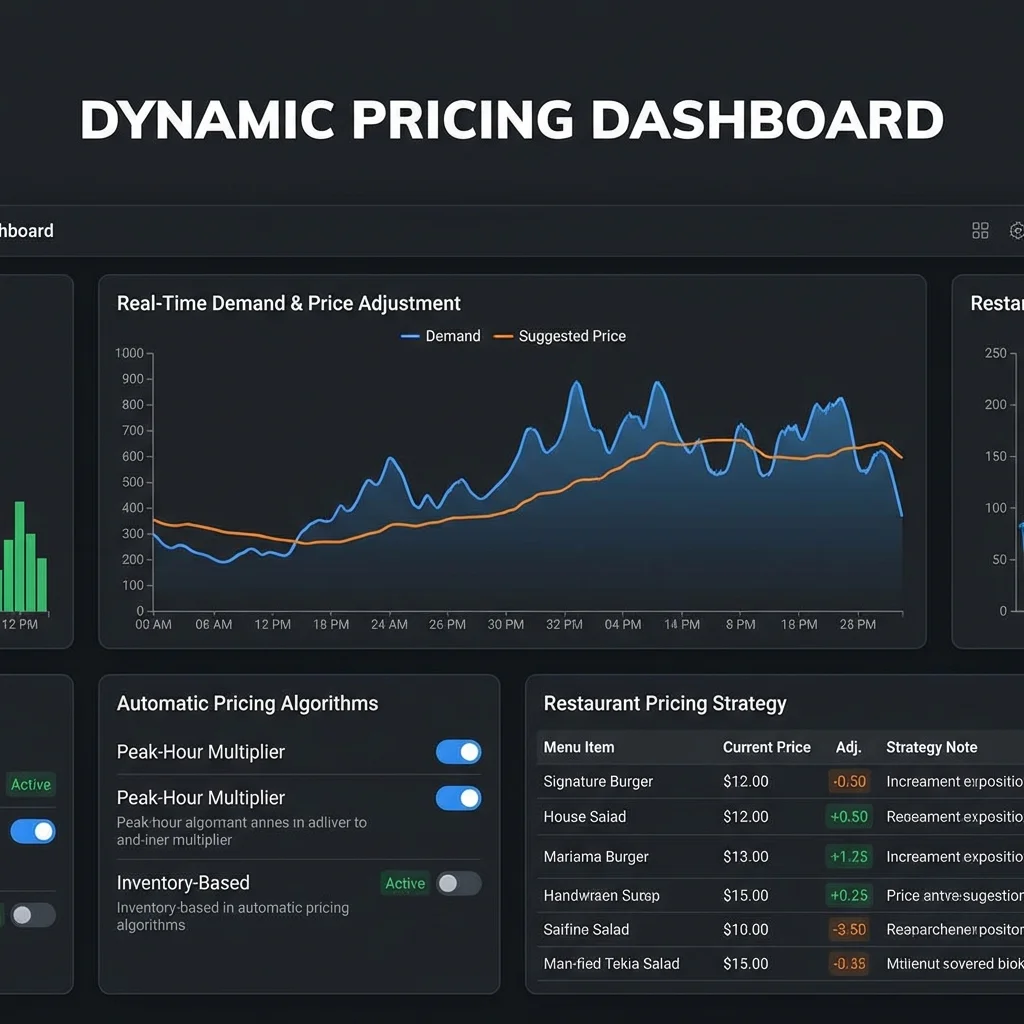Toggle the second Peak-Hour Multiplier switch
The image size is (1024, 1024).
point(458,798)
